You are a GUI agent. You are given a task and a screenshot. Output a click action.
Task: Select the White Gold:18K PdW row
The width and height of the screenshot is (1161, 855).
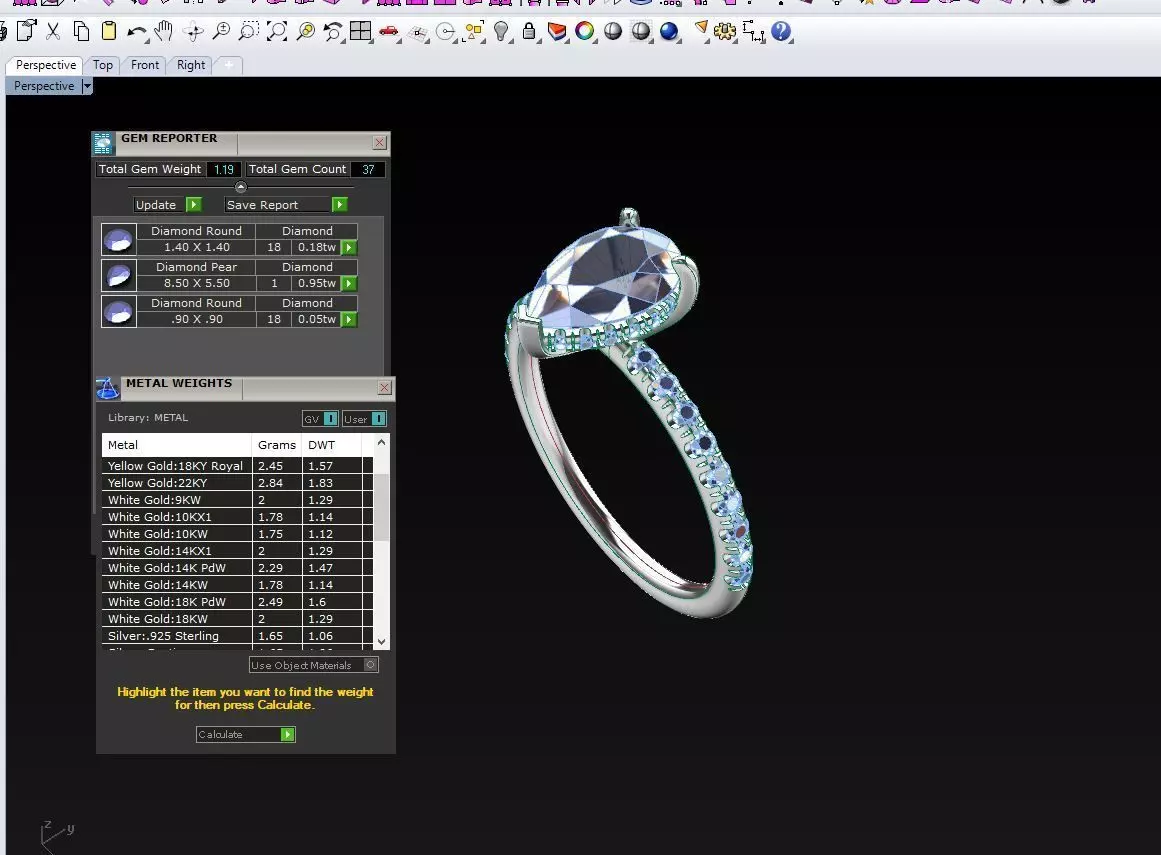pos(237,602)
